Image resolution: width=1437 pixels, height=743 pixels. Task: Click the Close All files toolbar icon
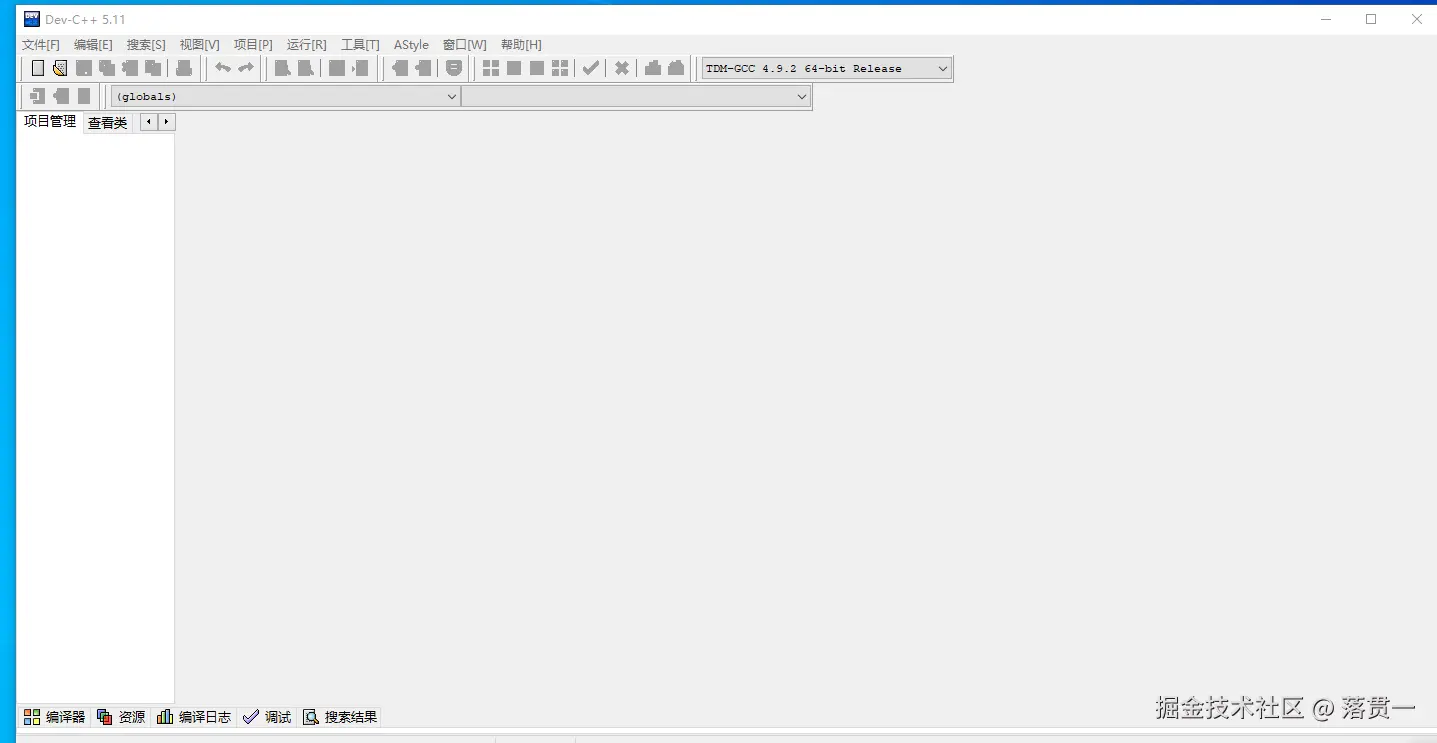click(153, 68)
